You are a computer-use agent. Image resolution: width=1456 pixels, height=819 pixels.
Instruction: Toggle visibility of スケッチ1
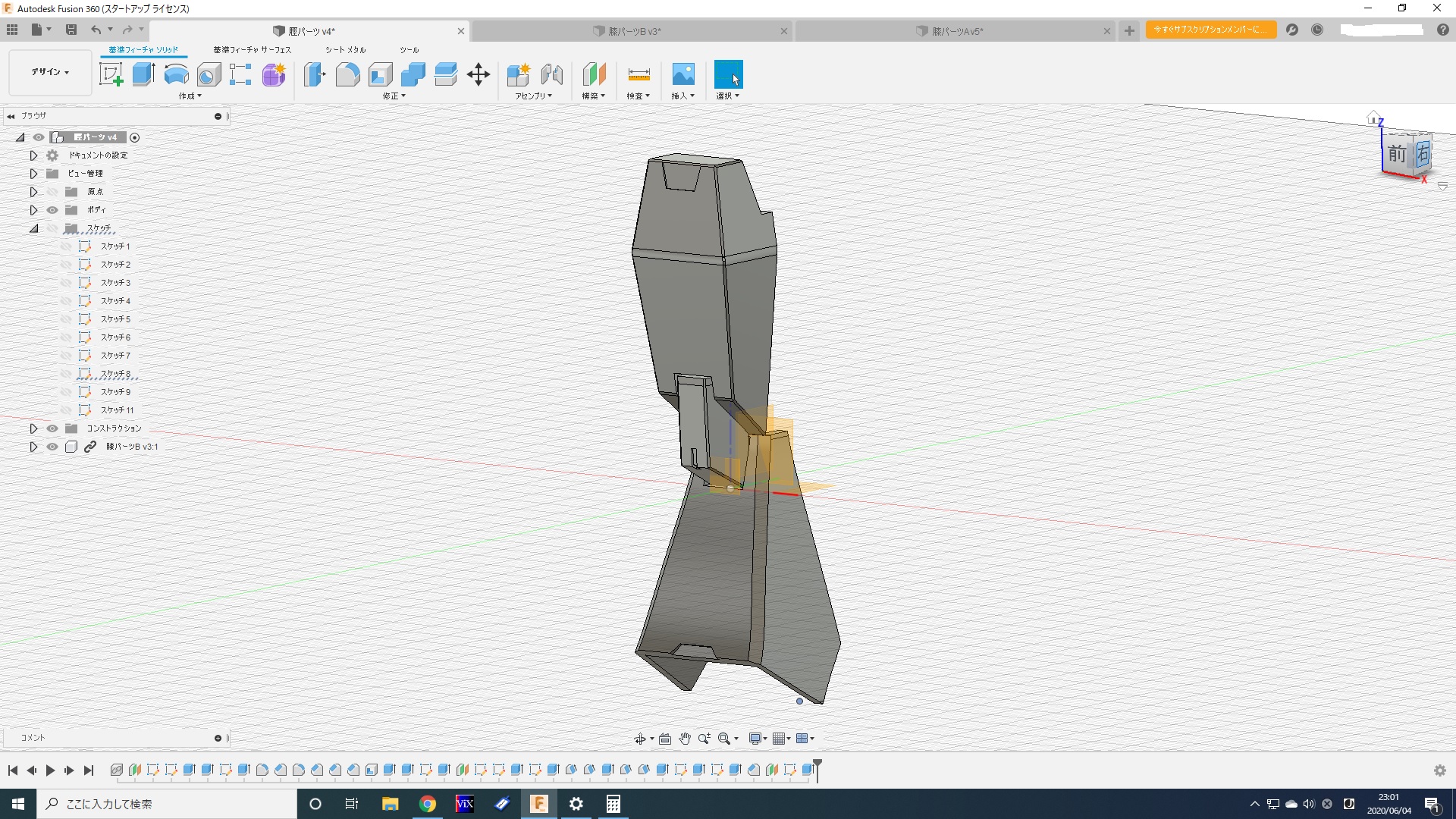[66, 246]
